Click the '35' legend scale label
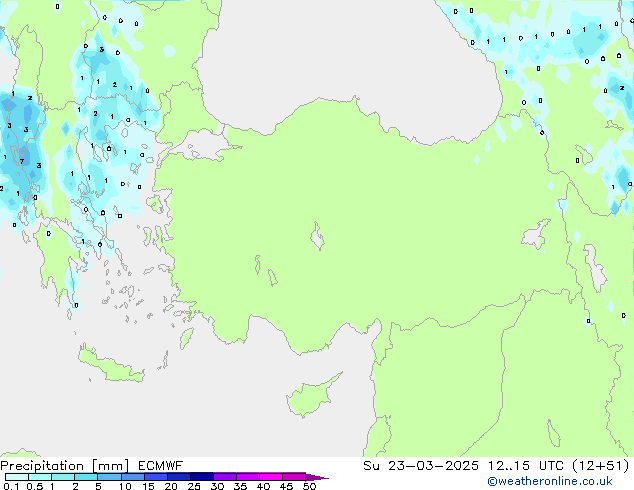The image size is (634, 490). (x=240, y=486)
